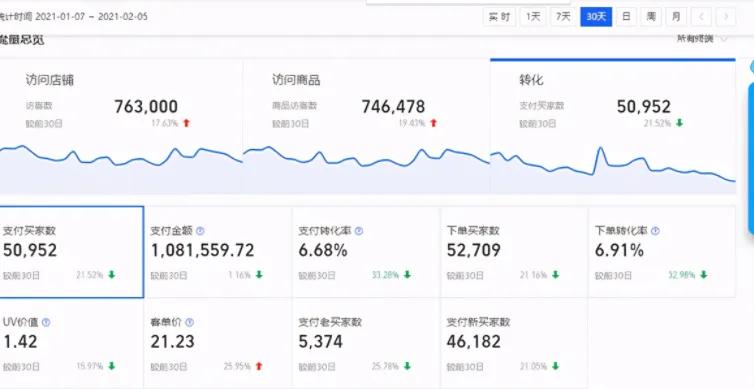
Task: Switch time range to 7天
Action: click(563, 17)
